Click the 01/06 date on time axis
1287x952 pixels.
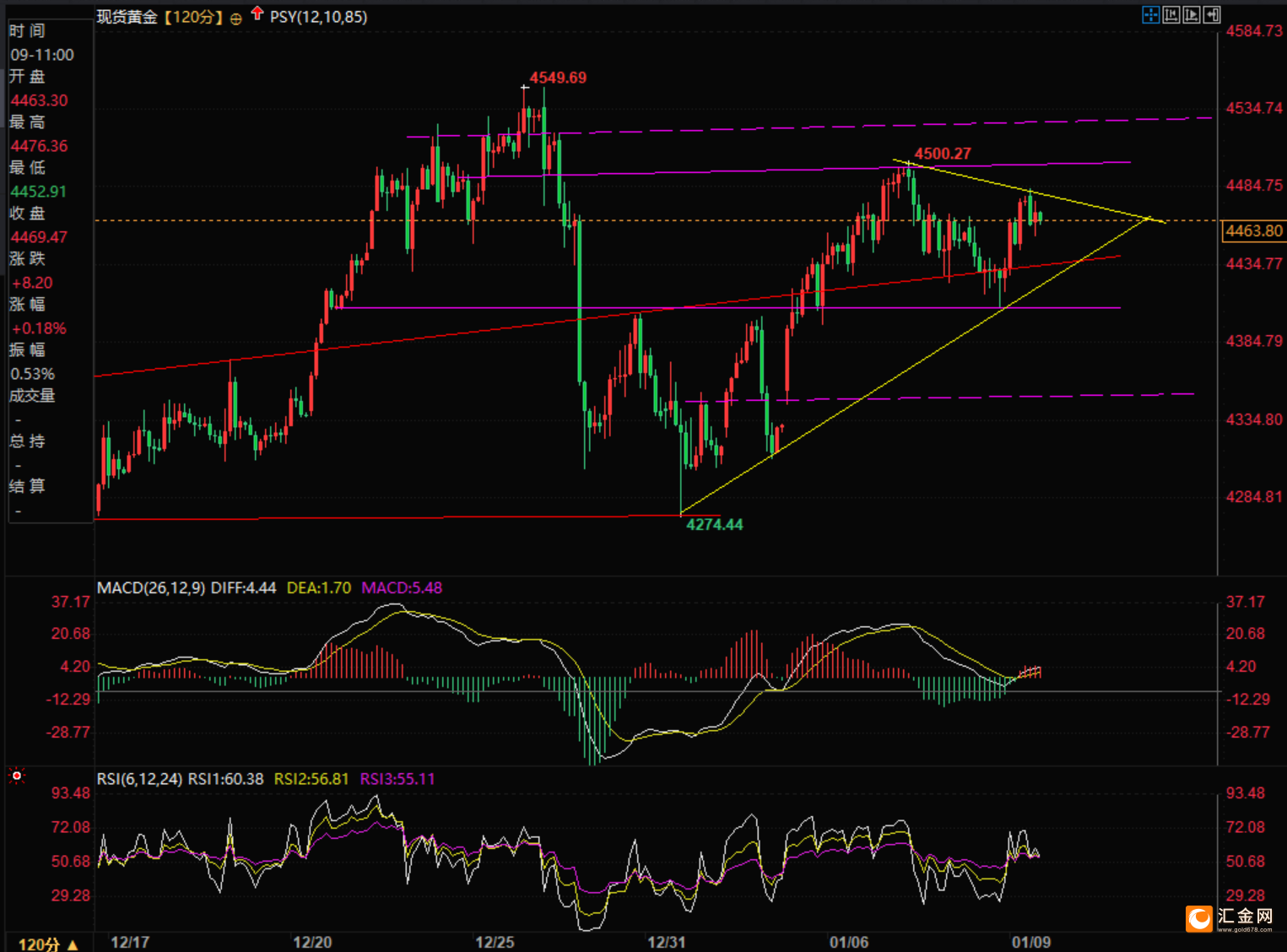coord(848,942)
